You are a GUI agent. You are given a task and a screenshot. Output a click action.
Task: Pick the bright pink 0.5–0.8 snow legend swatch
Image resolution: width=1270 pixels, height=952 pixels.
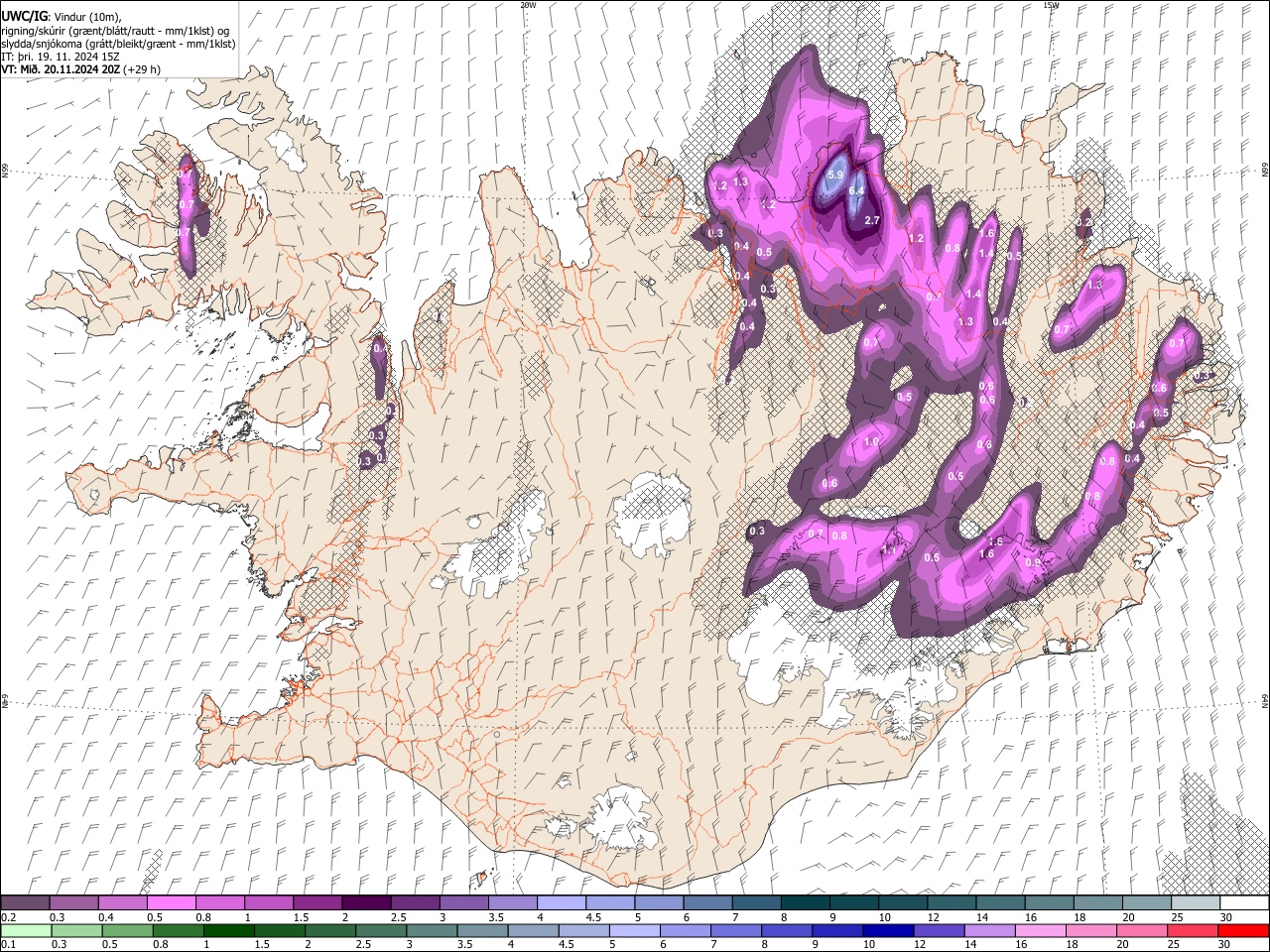(171, 902)
